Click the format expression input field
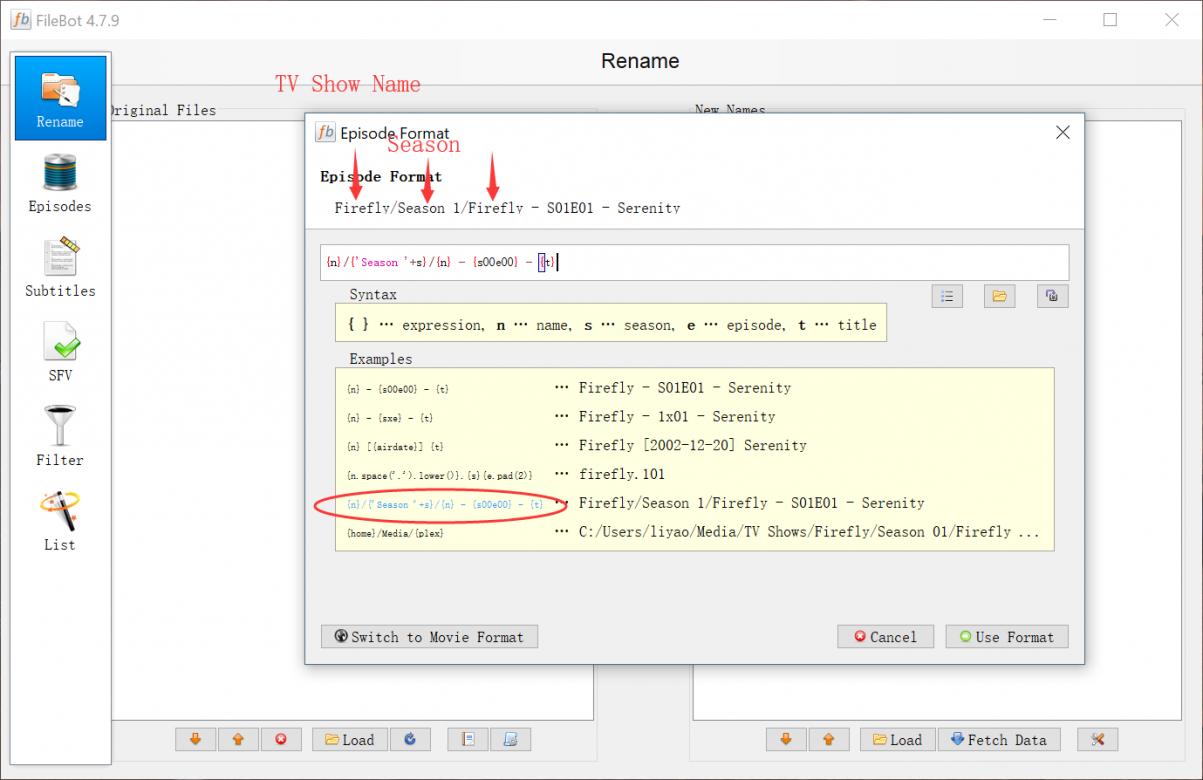Viewport: 1203px width, 780px height. pos(694,262)
